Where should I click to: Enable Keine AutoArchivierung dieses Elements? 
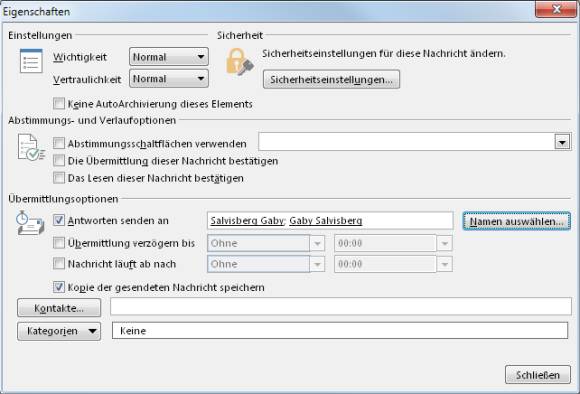(59, 104)
